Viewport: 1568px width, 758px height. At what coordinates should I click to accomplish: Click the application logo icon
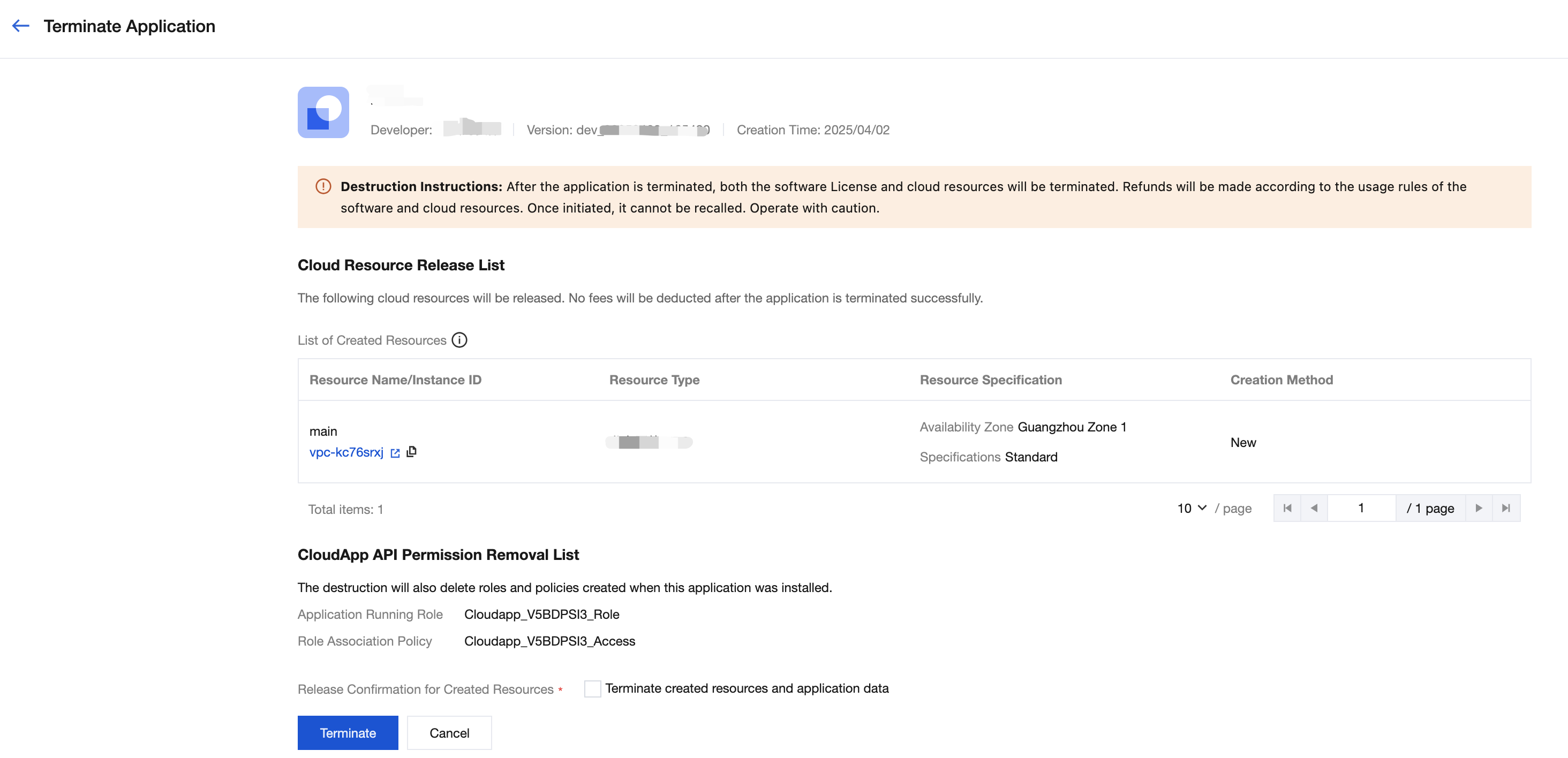[x=322, y=112]
